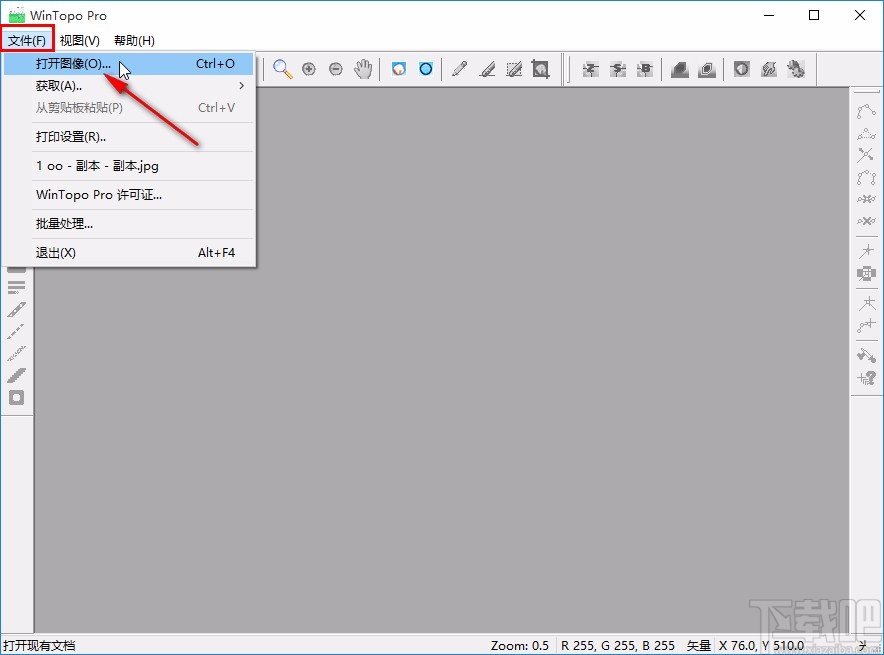Click the half-shaded circle threshold icon
Viewport: 884px width, 655px height.
coord(741,69)
